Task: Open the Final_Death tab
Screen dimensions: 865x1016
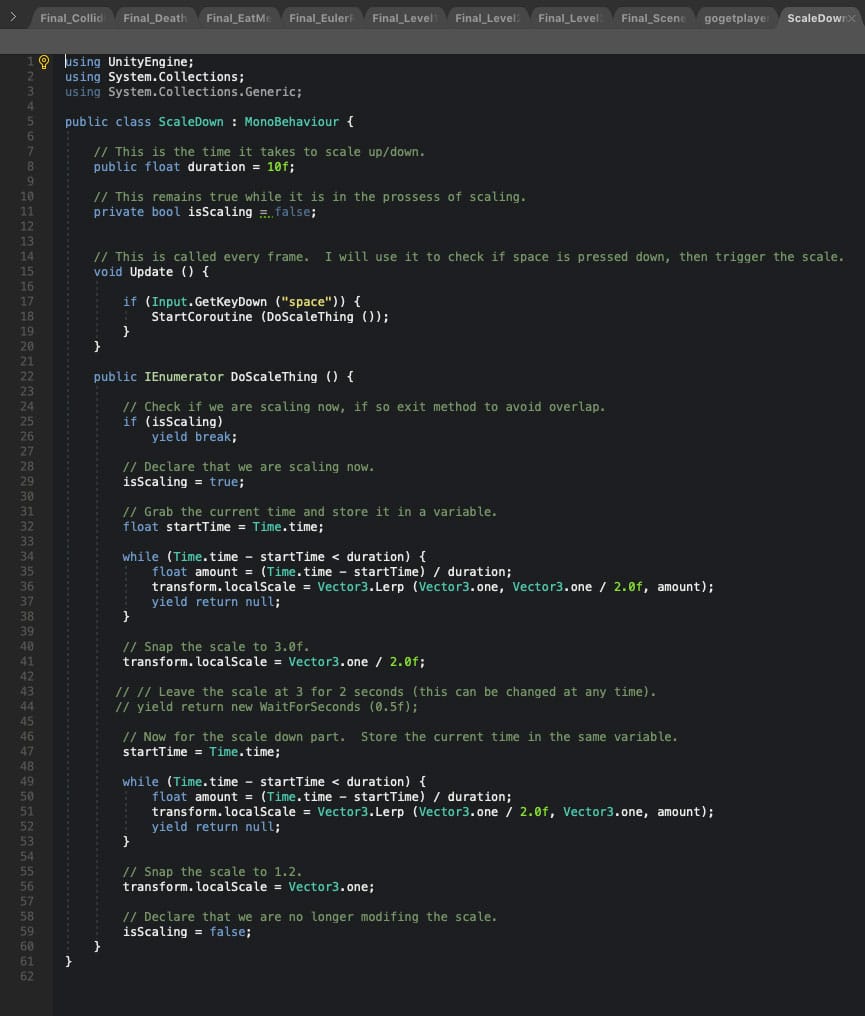Action: pyautogui.click(x=154, y=18)
